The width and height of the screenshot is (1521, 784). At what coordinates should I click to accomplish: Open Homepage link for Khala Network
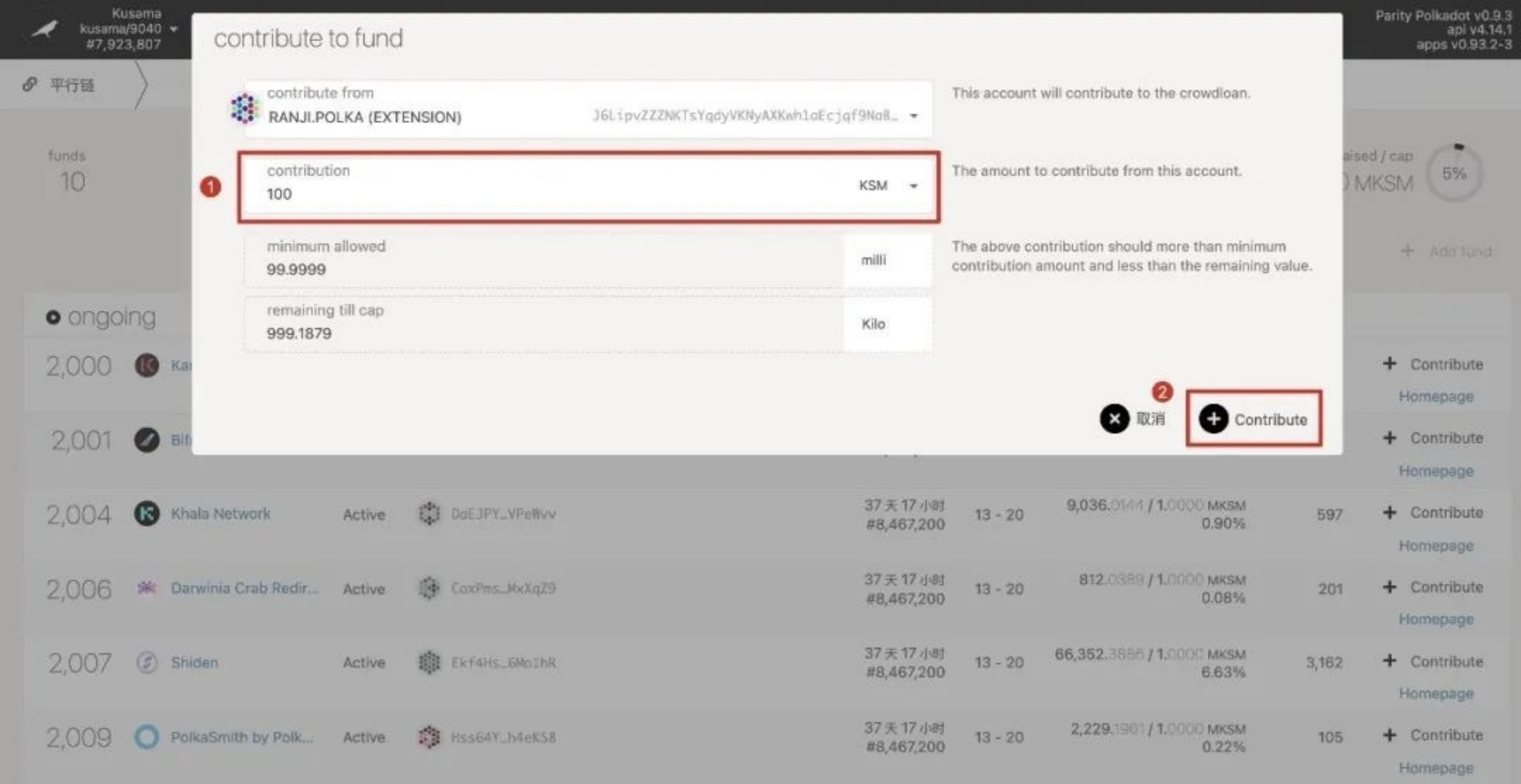(x=1436, y=545)
